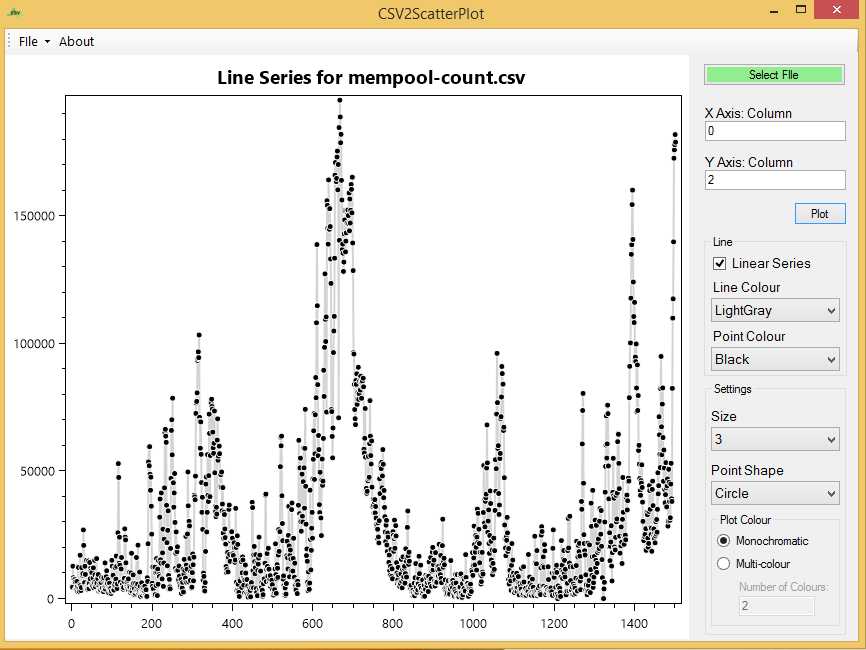Click the CSV2ScatterPlot app icon in title bar
866x650 pixels.
pyautogui.click(x=17, y=14)
